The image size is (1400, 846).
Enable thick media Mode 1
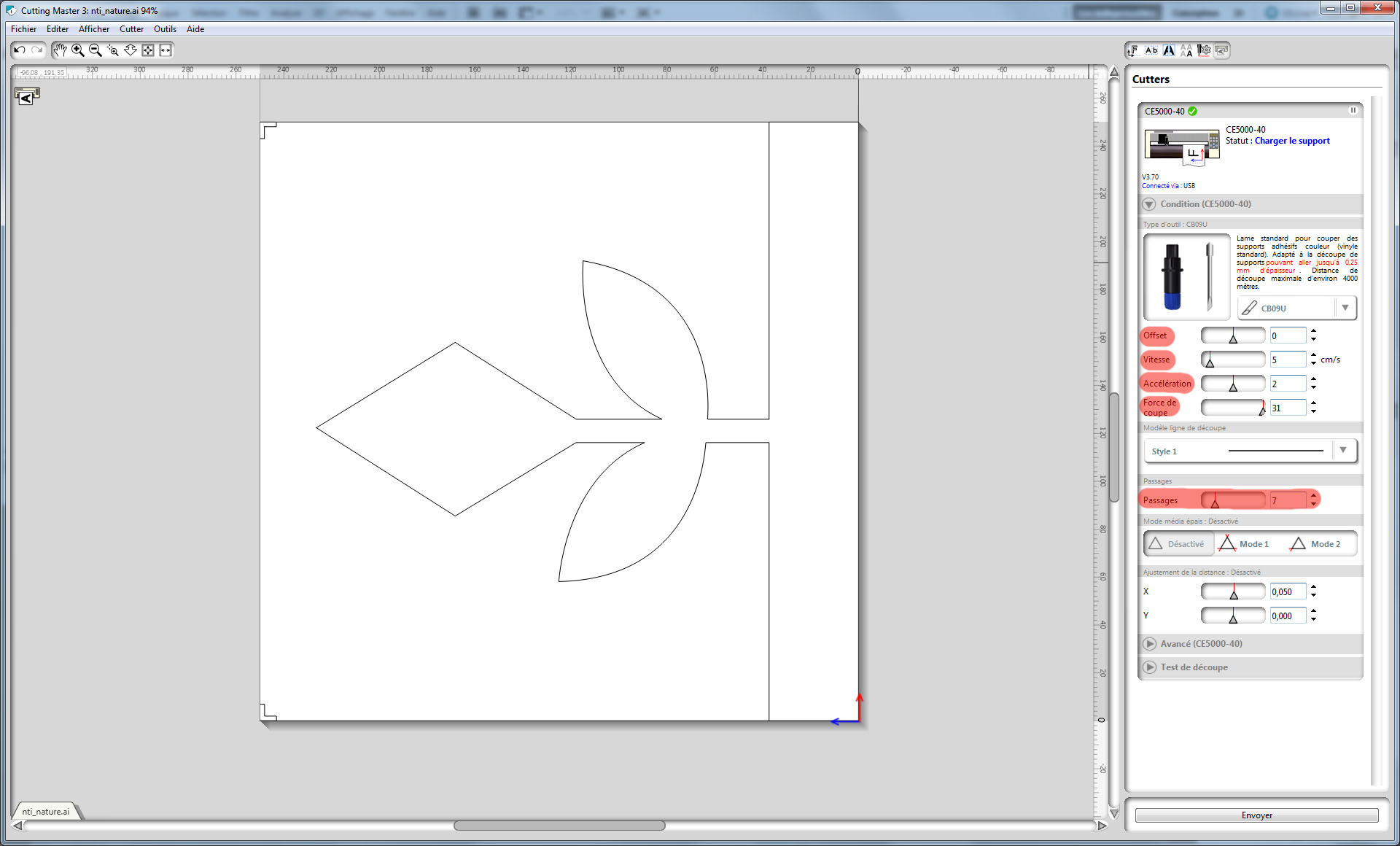click(1245, 544)
